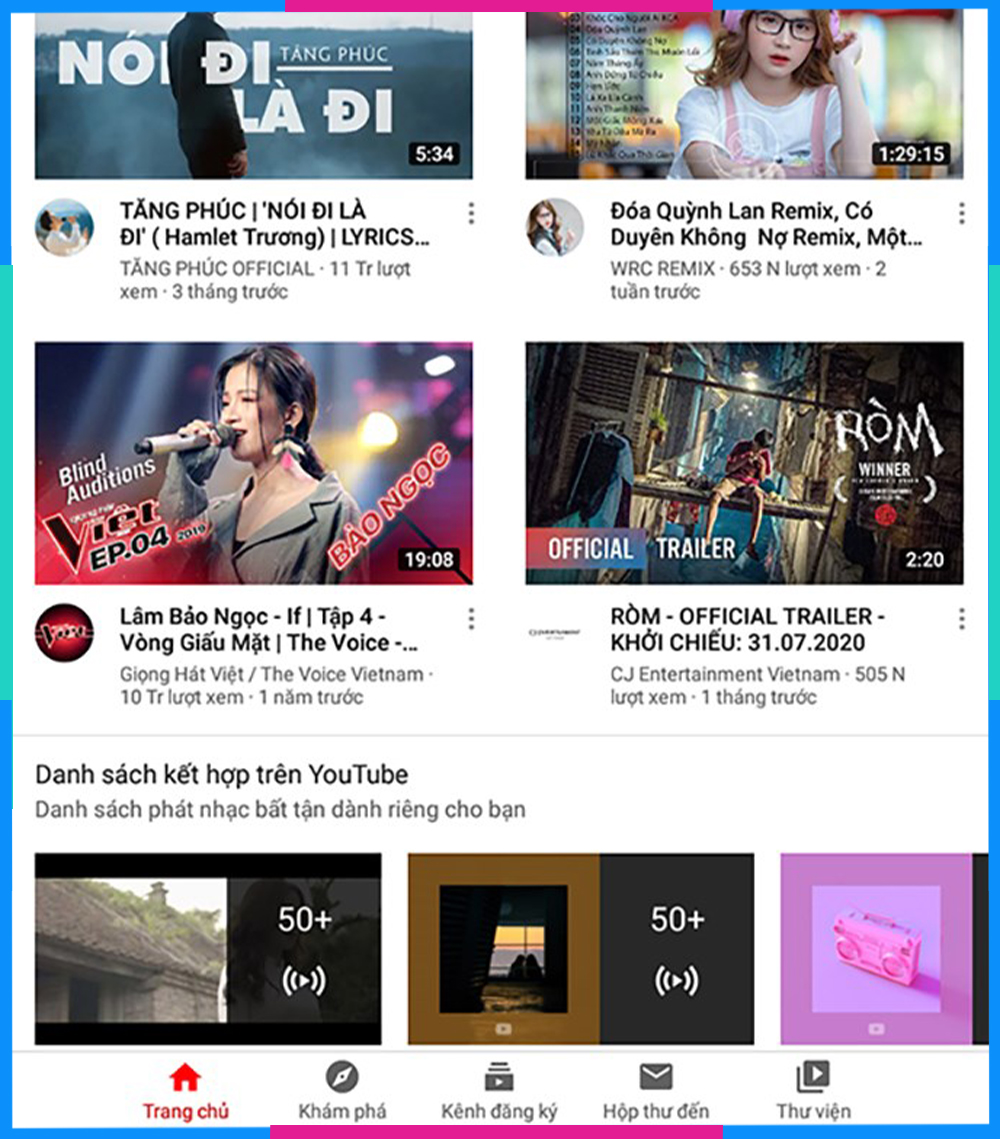This screenshot has height=1139, width=1000.
Task: Switch to the Kênh đăng ký tab label
Action: [499, 1111]
